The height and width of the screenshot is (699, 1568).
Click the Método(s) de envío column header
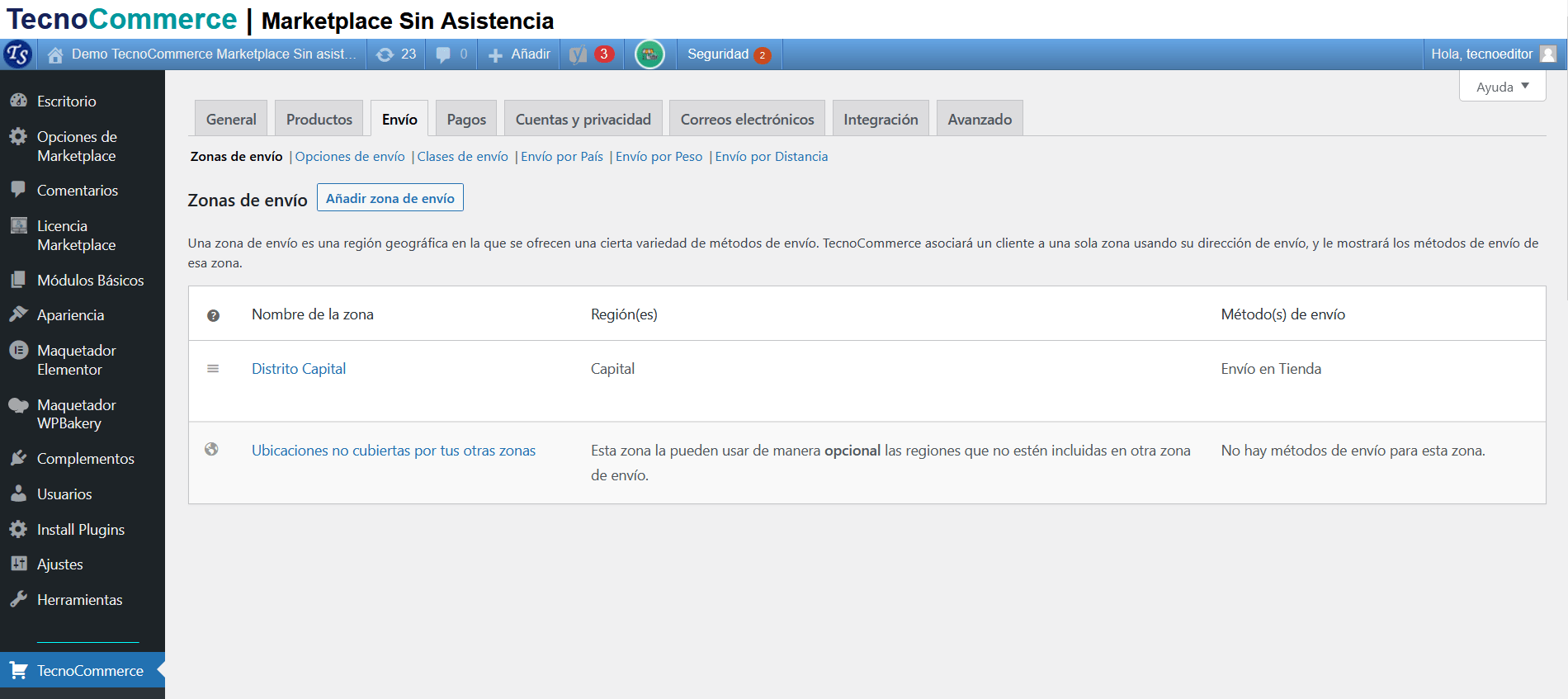[x=1283, y=314]
